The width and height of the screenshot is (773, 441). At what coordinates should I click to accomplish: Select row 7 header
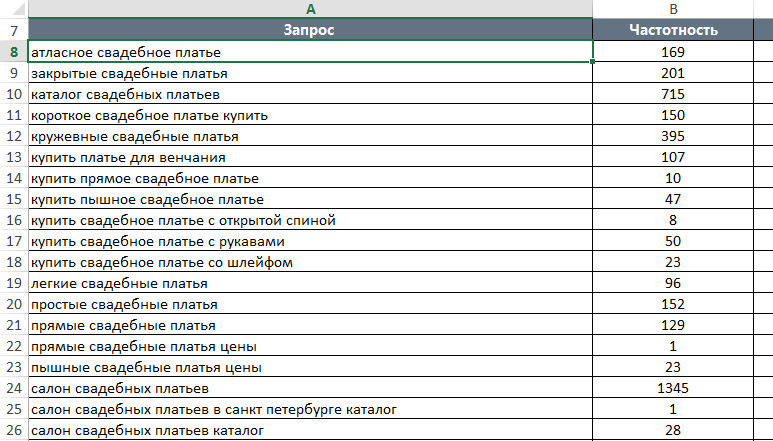[14, 31]
